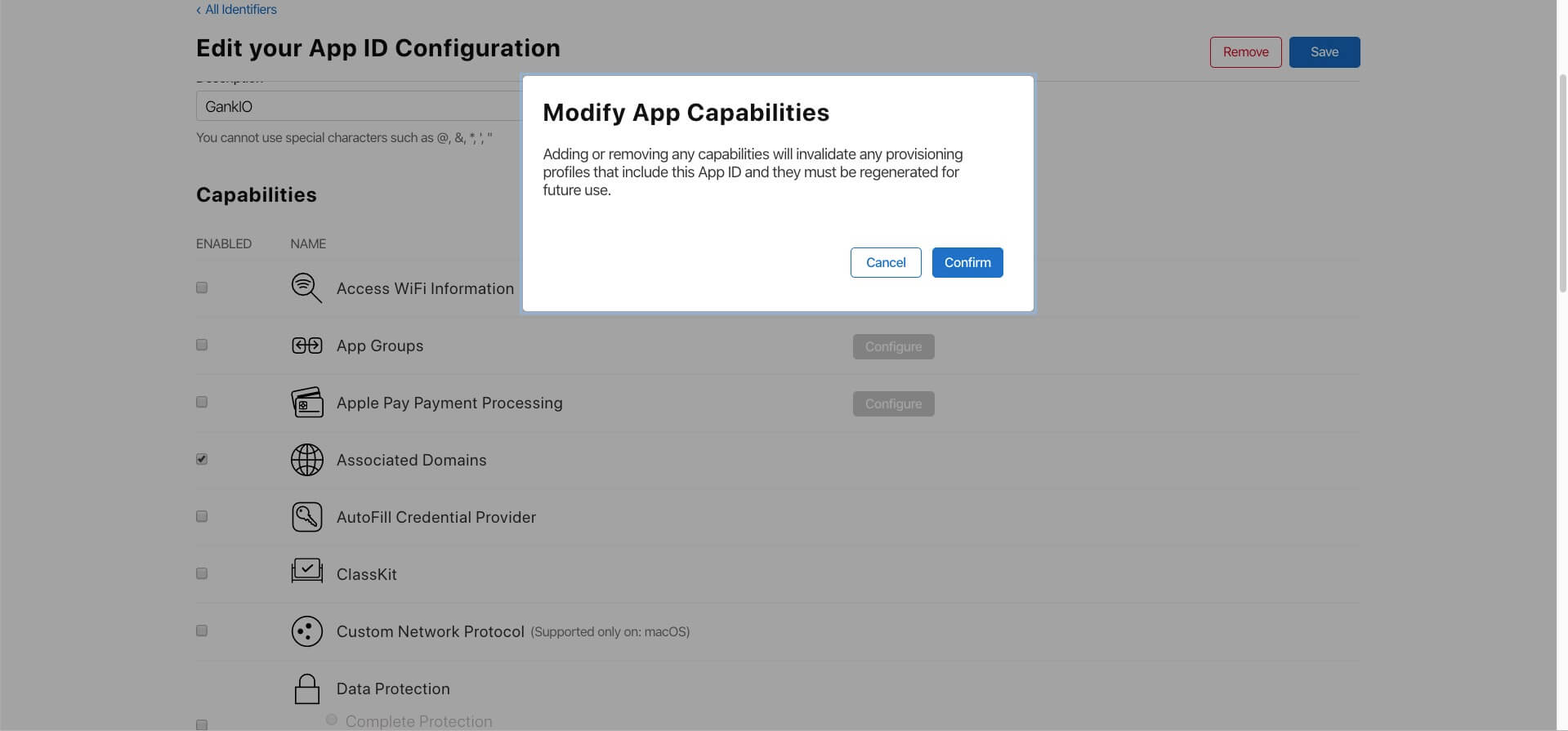Image resolution: width=1568 pixels, height=731 pixels.
Task: Click the GankIO description input field
Action: 360,106
